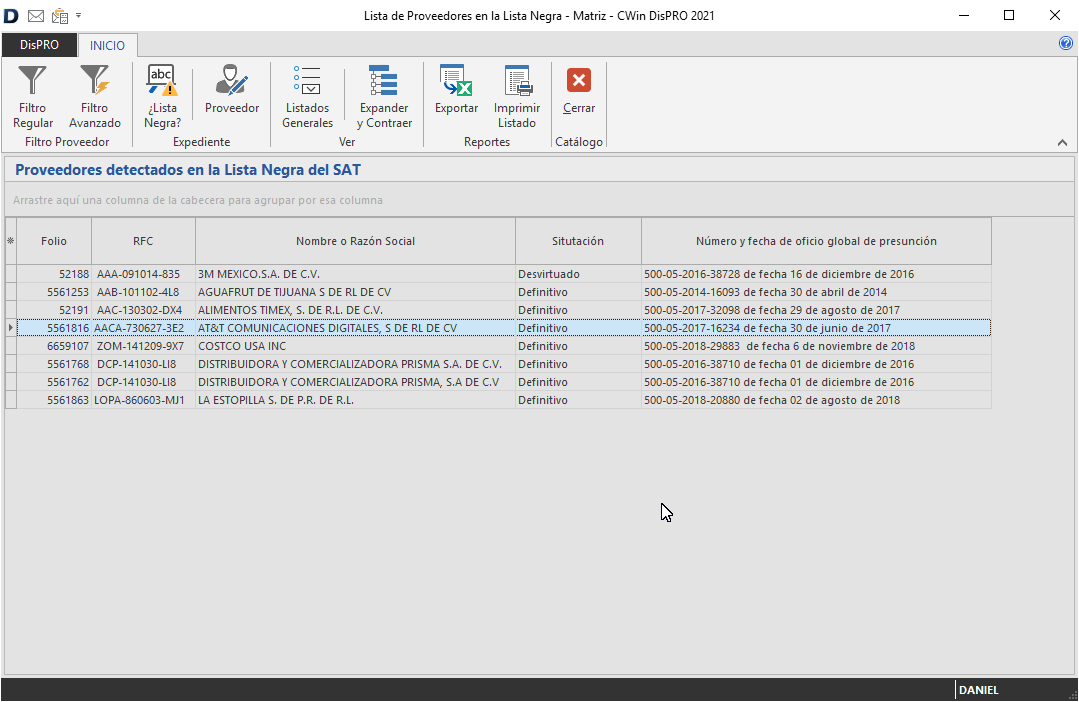Switch to the DisPRO tab
The height and width of the screenshot is (702, 1079).
tap(39, 45)
